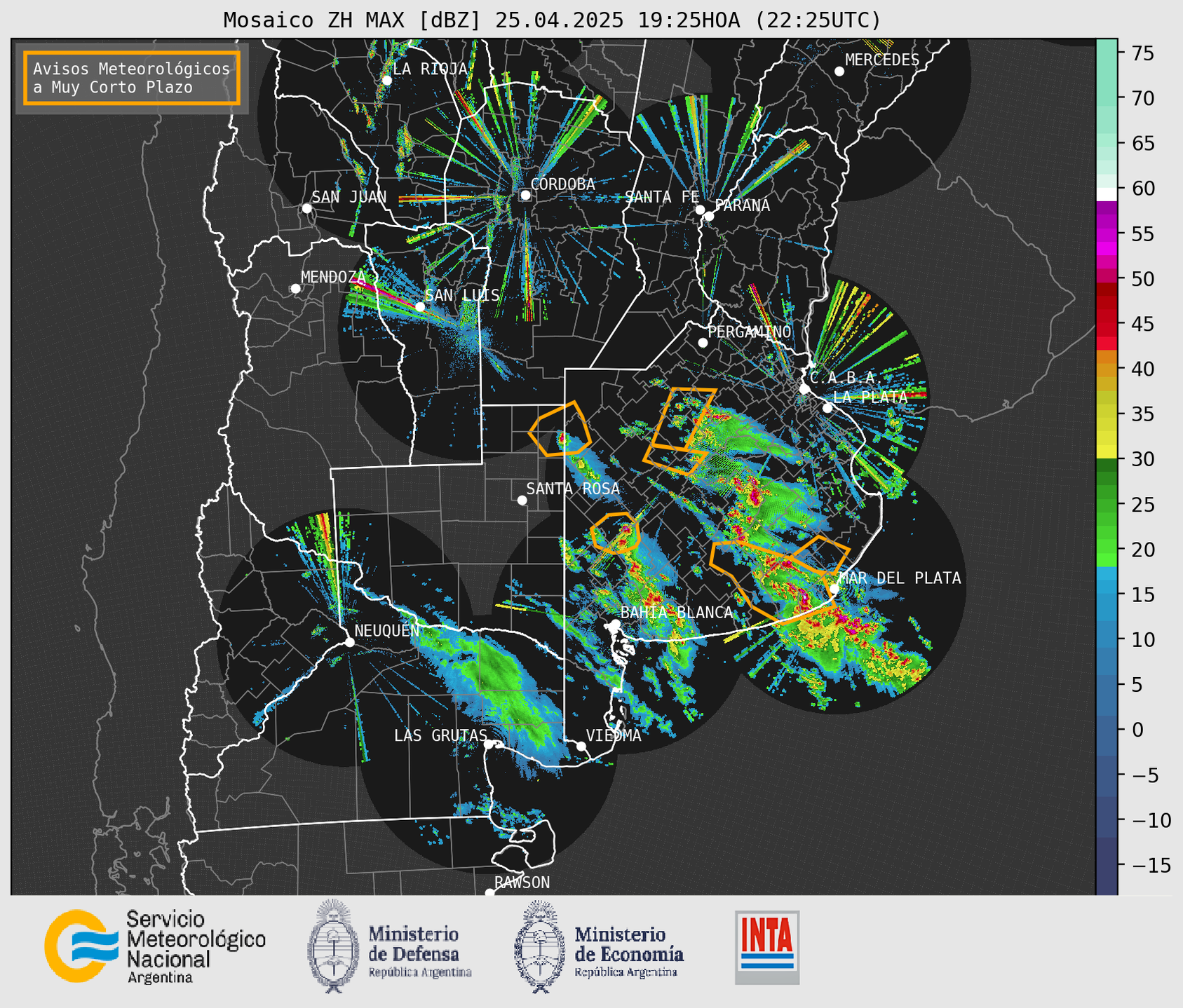This screenshot has height=1008, width=1183.
Task: Click the Ministerio de Economía emblem
Action: coord(540,946)
